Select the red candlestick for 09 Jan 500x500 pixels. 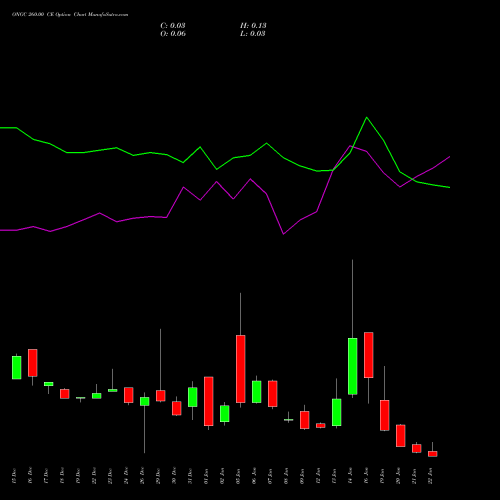(x=305, y=420)
